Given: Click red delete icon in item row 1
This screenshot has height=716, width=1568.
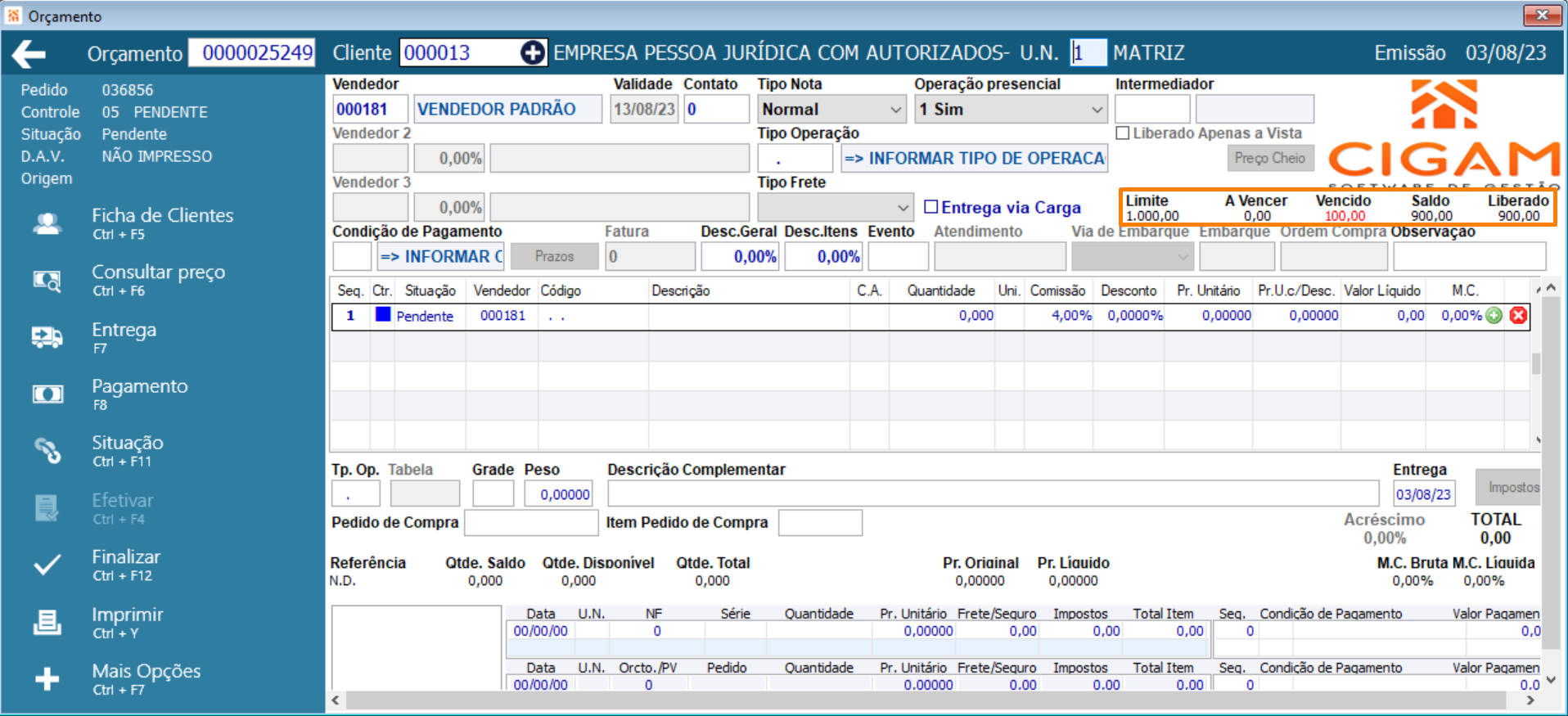Looking at the screenshot, I should tap(1518, 316).
